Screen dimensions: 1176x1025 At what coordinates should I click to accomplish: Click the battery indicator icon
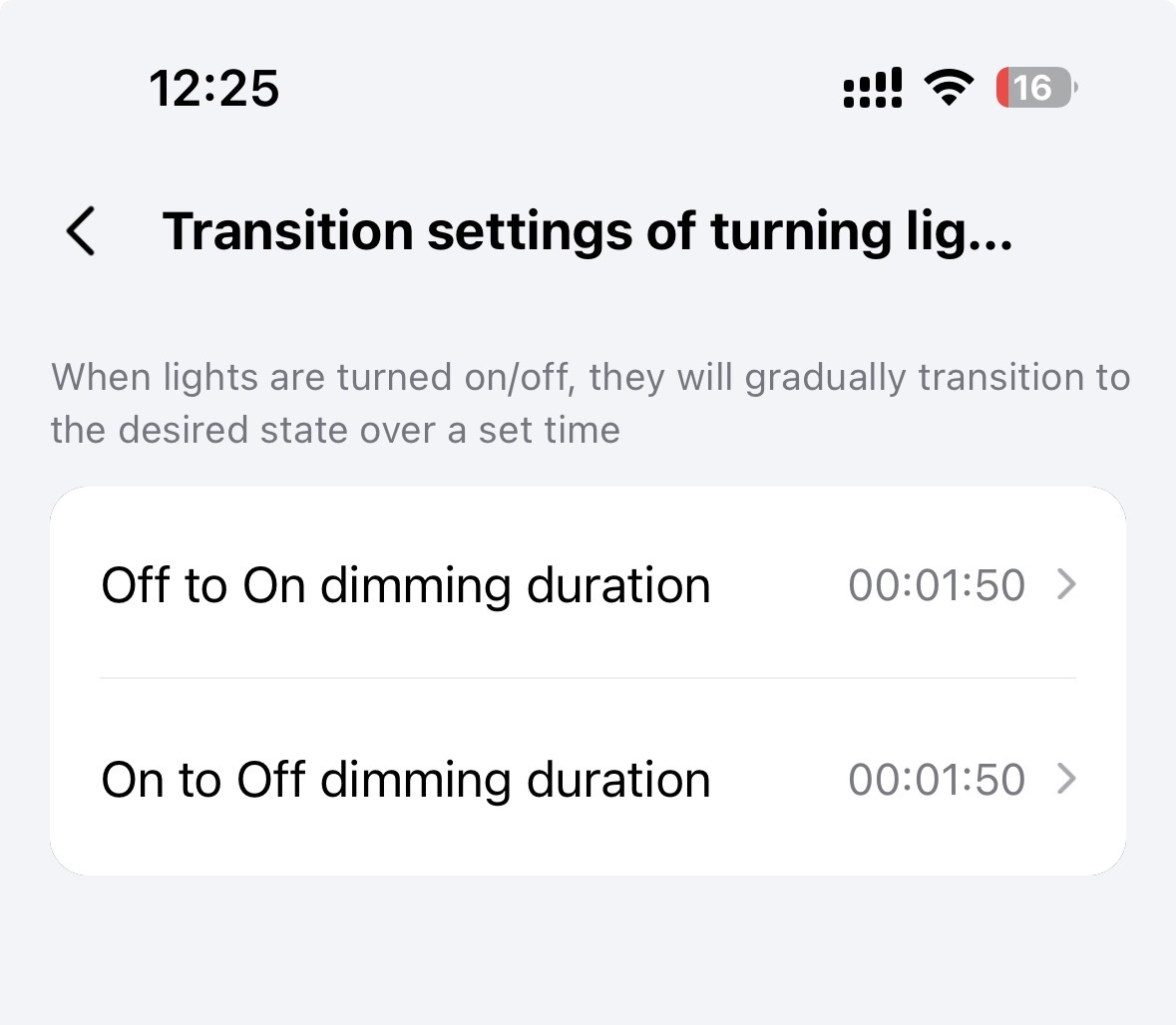(1036, 89)
